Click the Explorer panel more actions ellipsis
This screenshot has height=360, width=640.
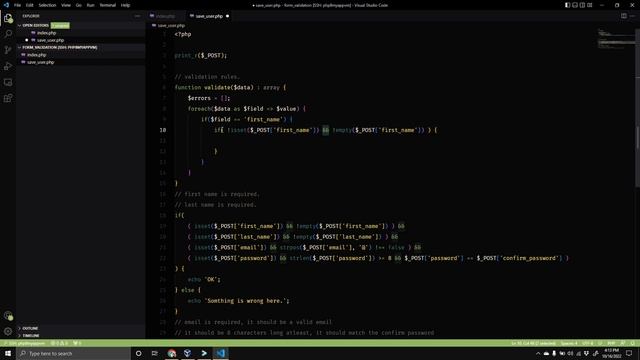pyautogui.click(x=137, y=16)
